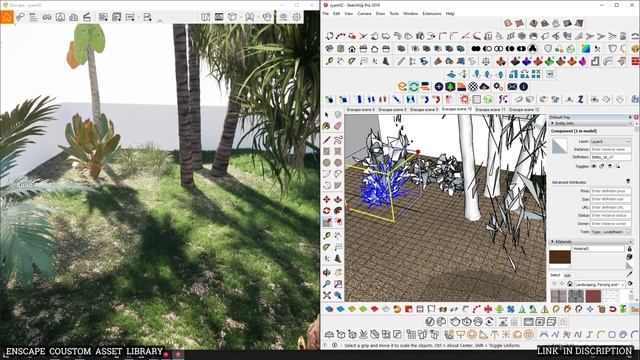Click the Material name text field
The image size is (640, 360).
coord(598,249)
